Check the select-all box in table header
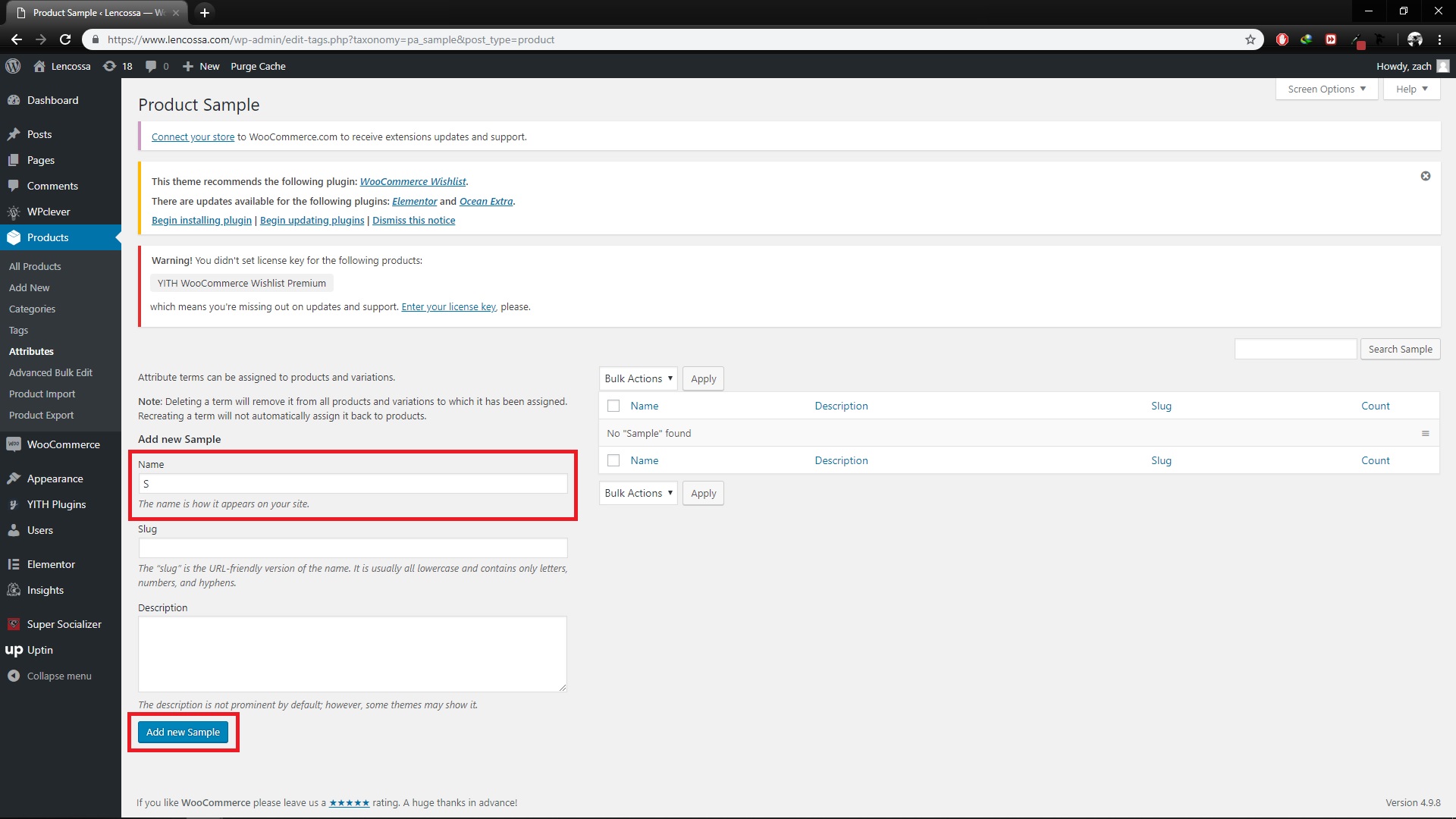The image size is (1456, 819). (613, 406)
